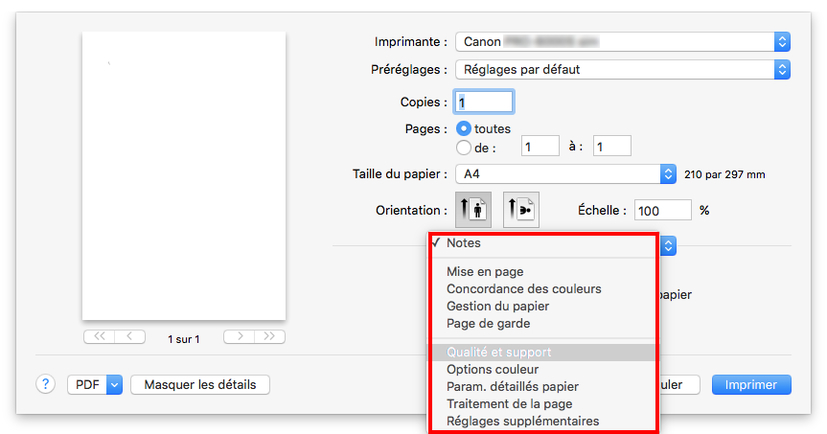Expand the Préréglages presets dropdown
This screenshot has height=434, width=827.
point(622,70)
